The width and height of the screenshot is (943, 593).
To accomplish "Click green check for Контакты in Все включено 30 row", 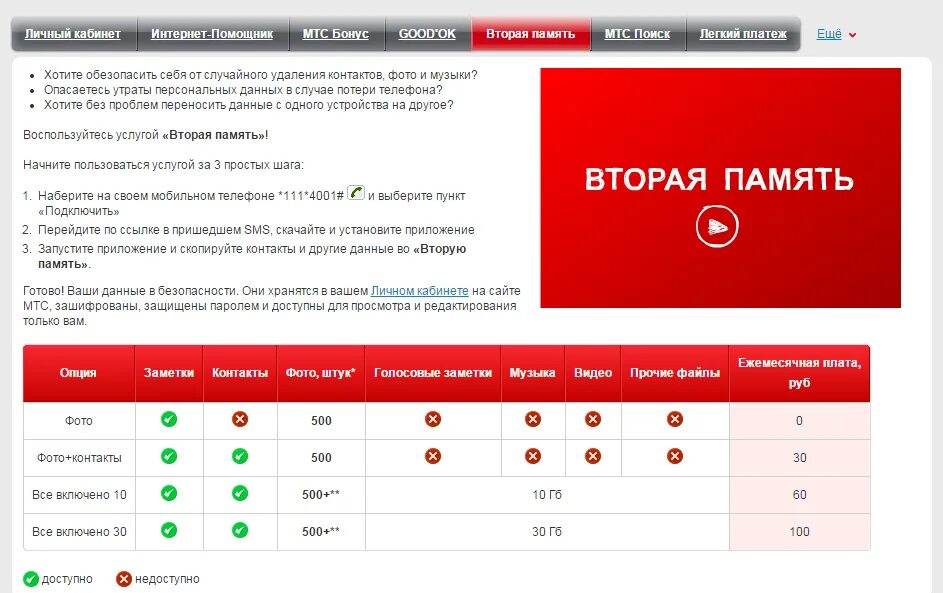I will (240, 530).
